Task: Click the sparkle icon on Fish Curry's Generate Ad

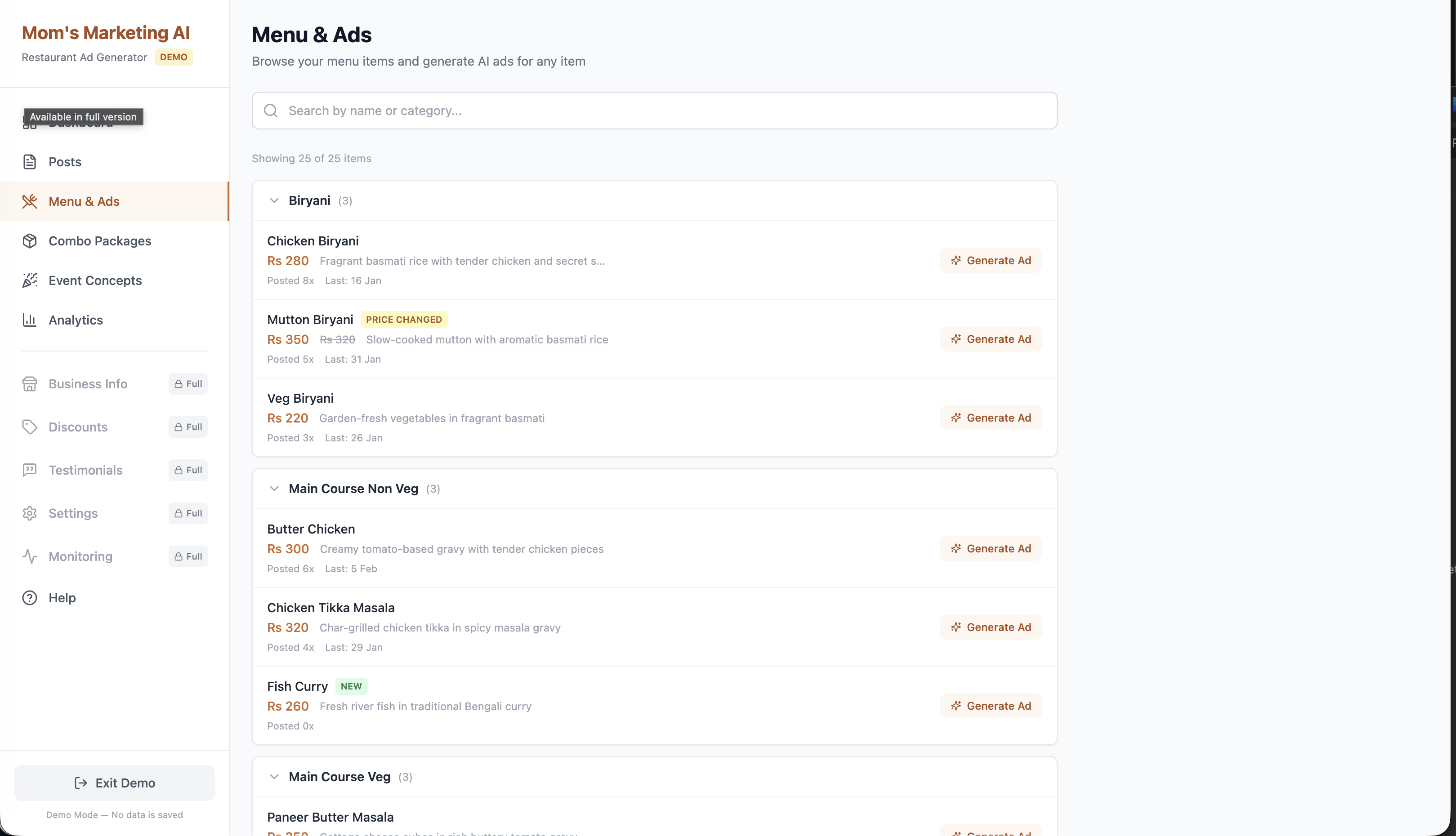Action: 956,706
